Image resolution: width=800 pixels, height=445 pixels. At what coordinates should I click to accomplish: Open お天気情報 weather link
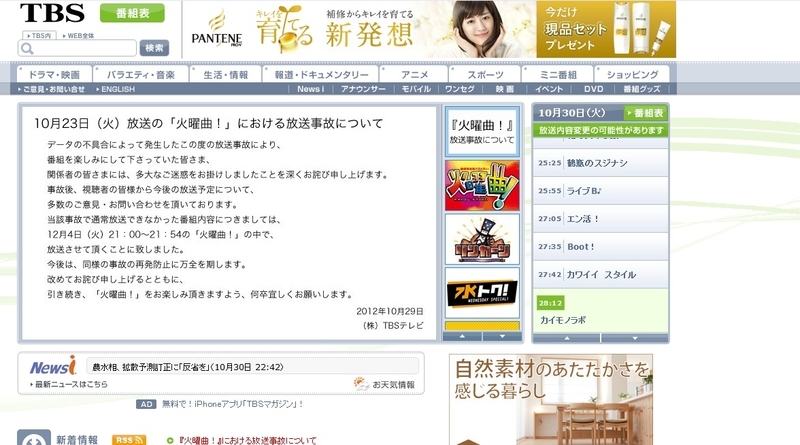pos(393,385)
